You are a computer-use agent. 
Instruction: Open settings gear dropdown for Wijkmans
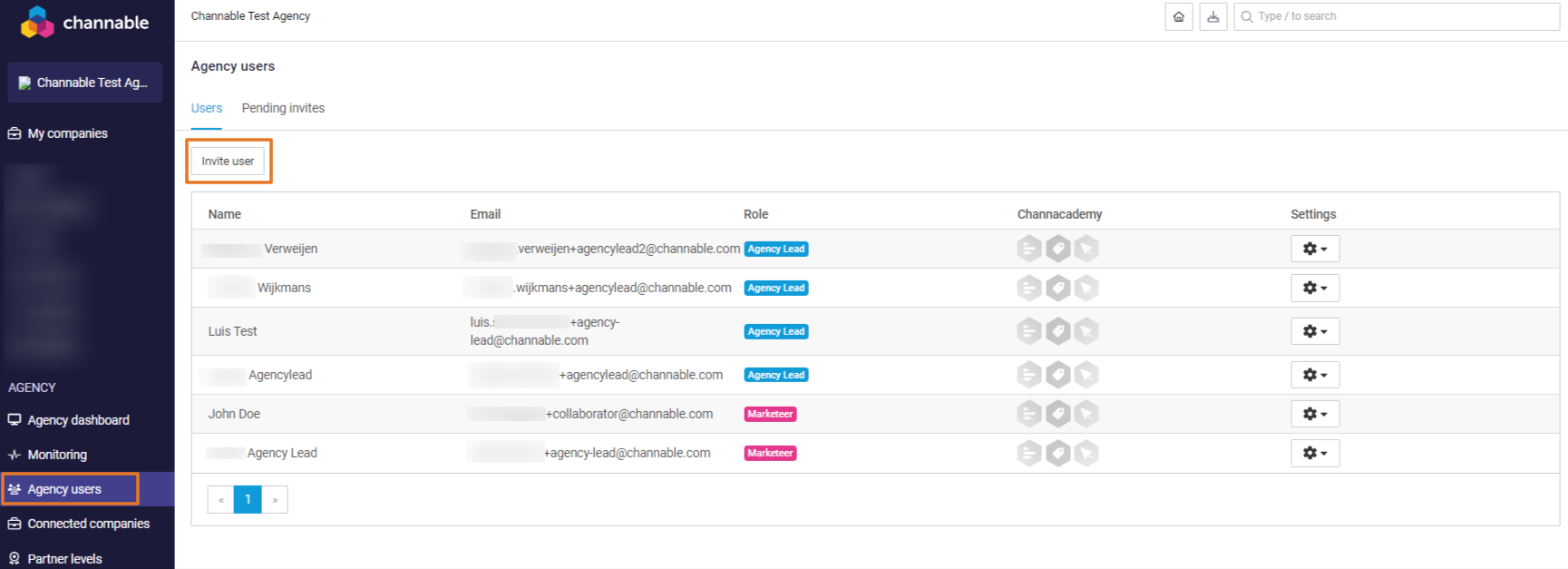1315,288
